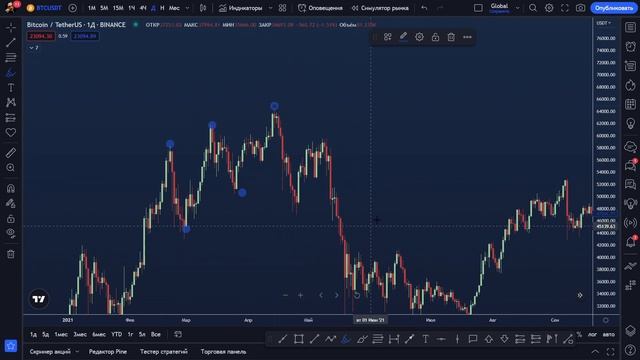
Task: Expand the indicator legend chevron
Action: point(33,48)
